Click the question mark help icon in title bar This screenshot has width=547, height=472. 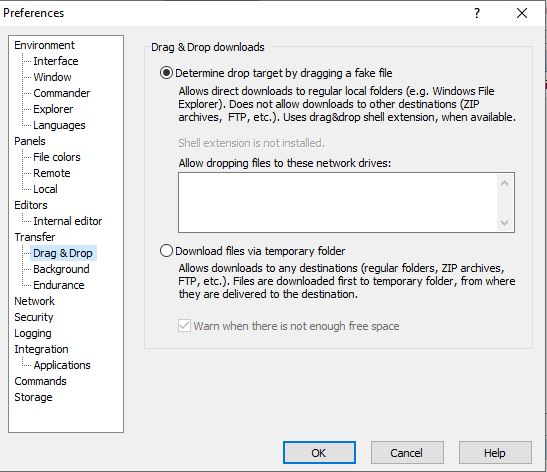pyautogui.click(x=477, y=13)
